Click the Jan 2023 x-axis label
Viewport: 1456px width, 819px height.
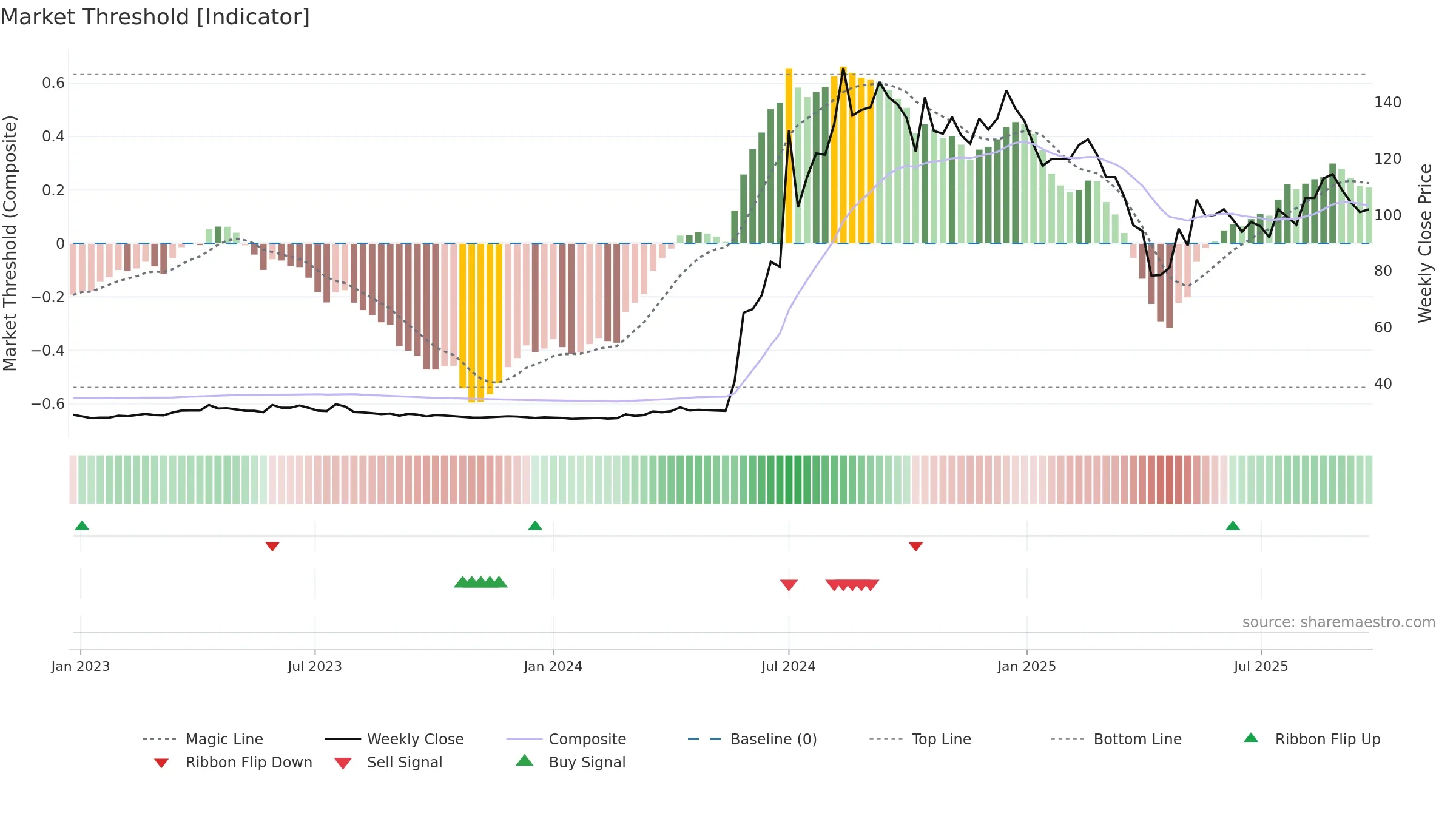pos(81,666)
